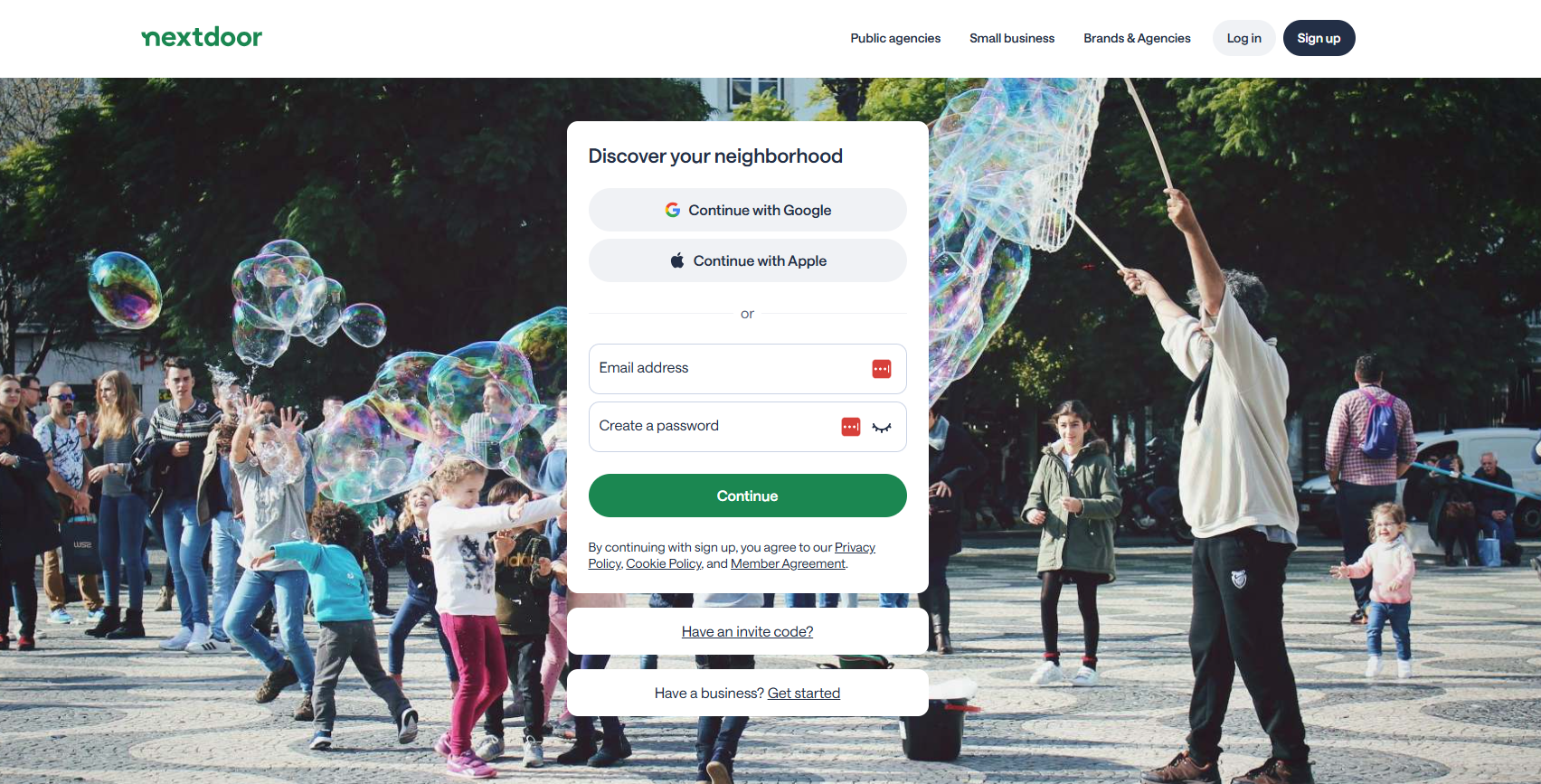Continue with Apple sign-up
Screen dimensions: 1541x784
tap(748, 260)
